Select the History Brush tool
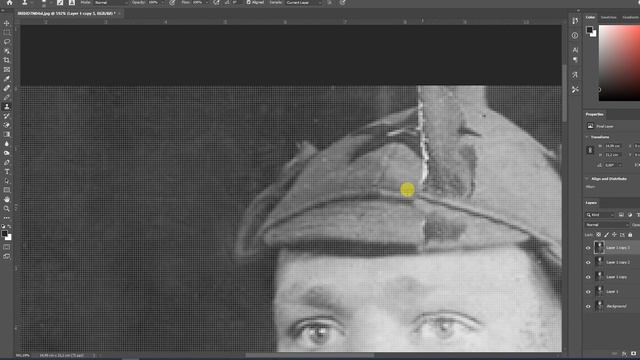This screenshot has width=640, height=360. [7, 116]
